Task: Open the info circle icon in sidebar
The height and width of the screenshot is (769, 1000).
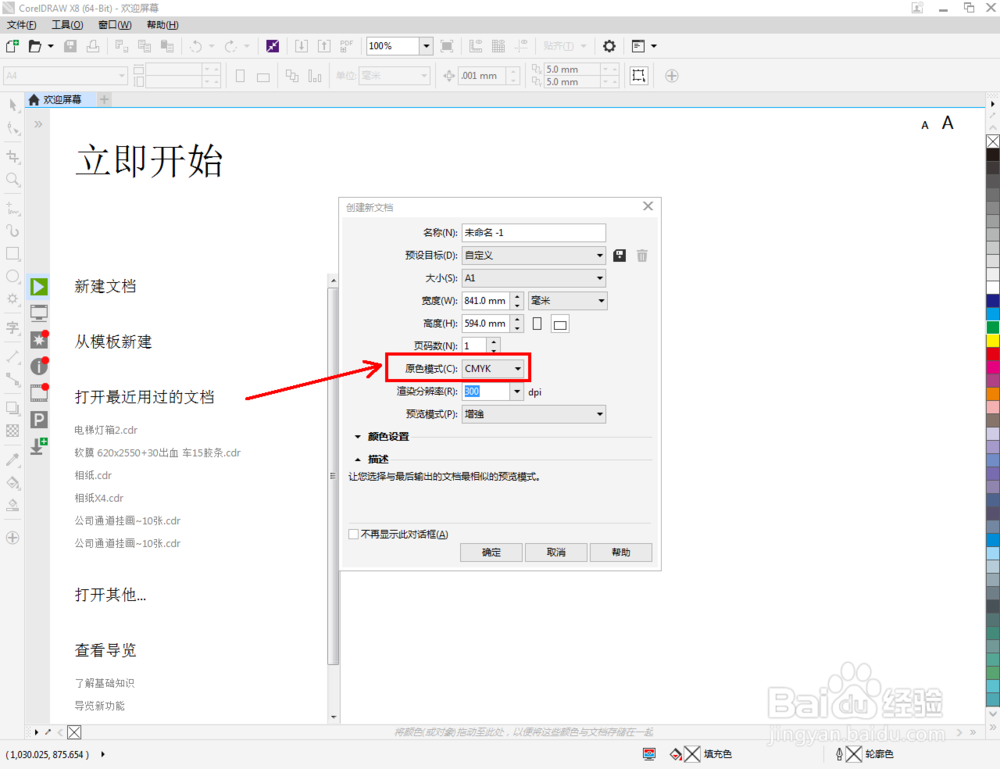Action: point(39,366)
